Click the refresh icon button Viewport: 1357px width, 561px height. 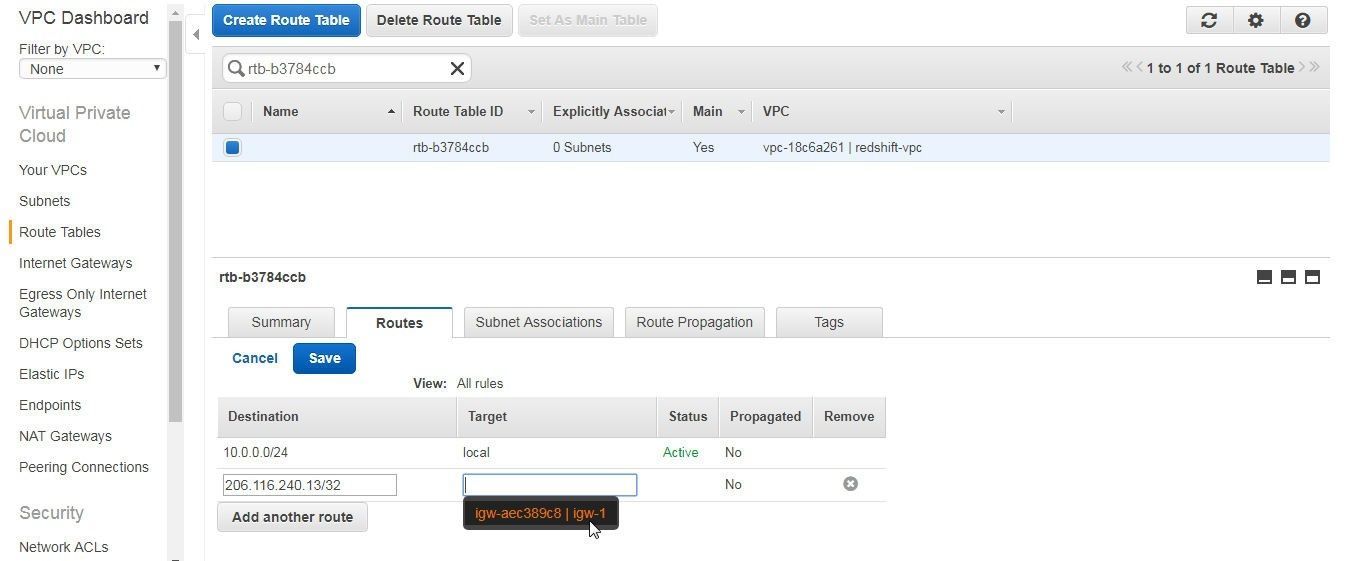tap(1209, 20)
